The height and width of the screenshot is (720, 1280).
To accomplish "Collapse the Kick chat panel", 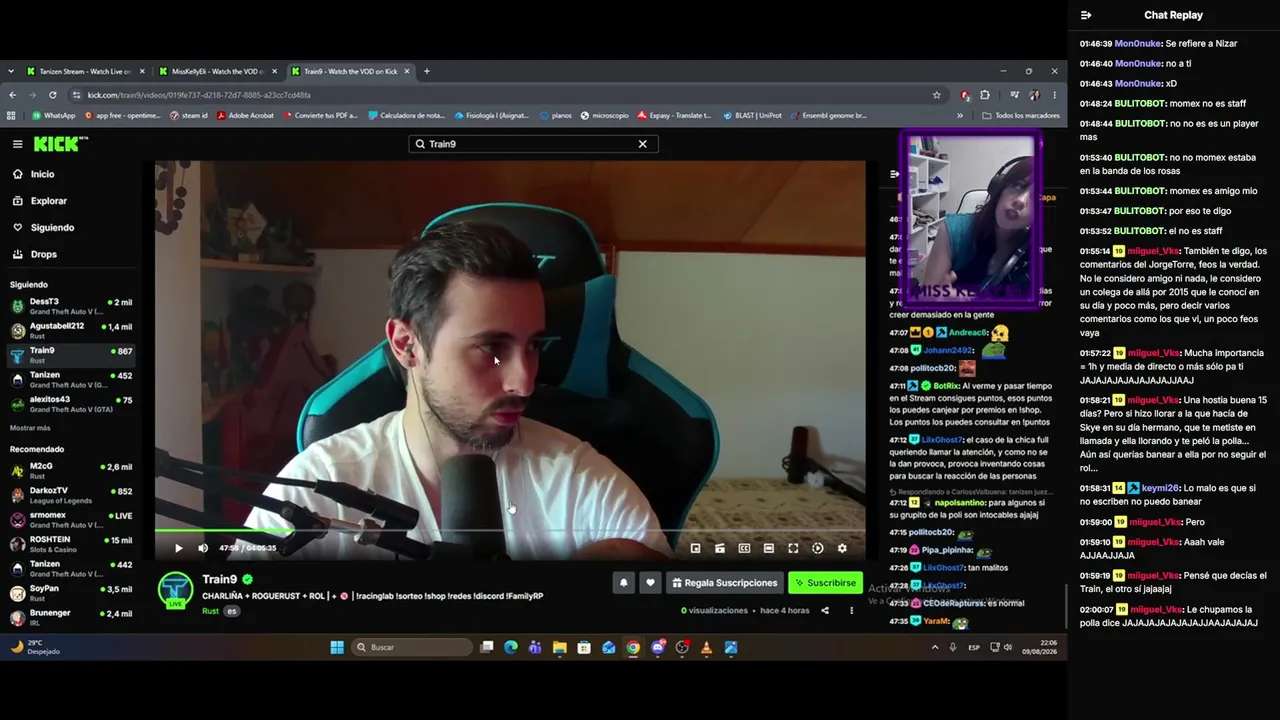I will coord(895,174).
